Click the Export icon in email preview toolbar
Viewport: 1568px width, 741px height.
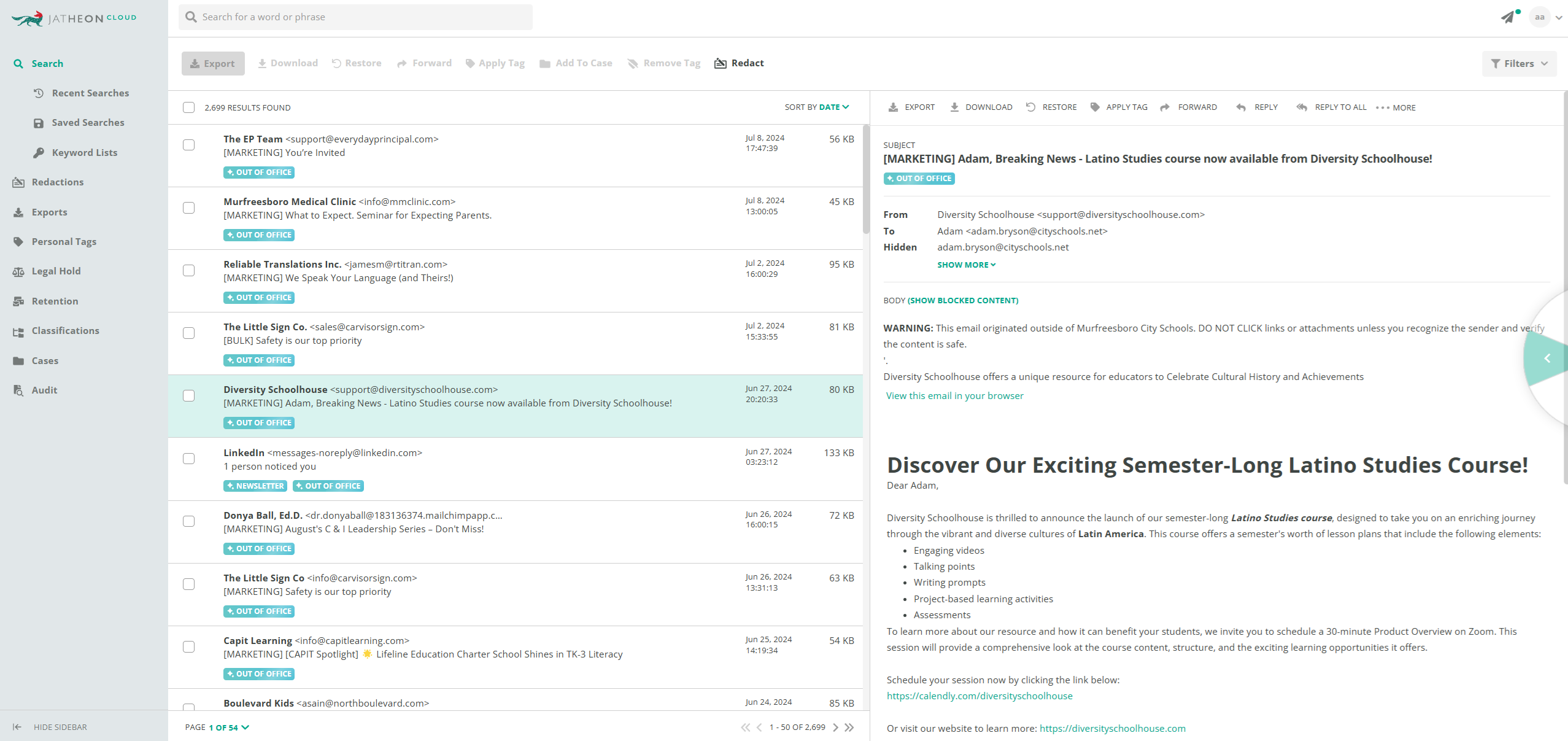pyautogui.click(x=894, y=107)
